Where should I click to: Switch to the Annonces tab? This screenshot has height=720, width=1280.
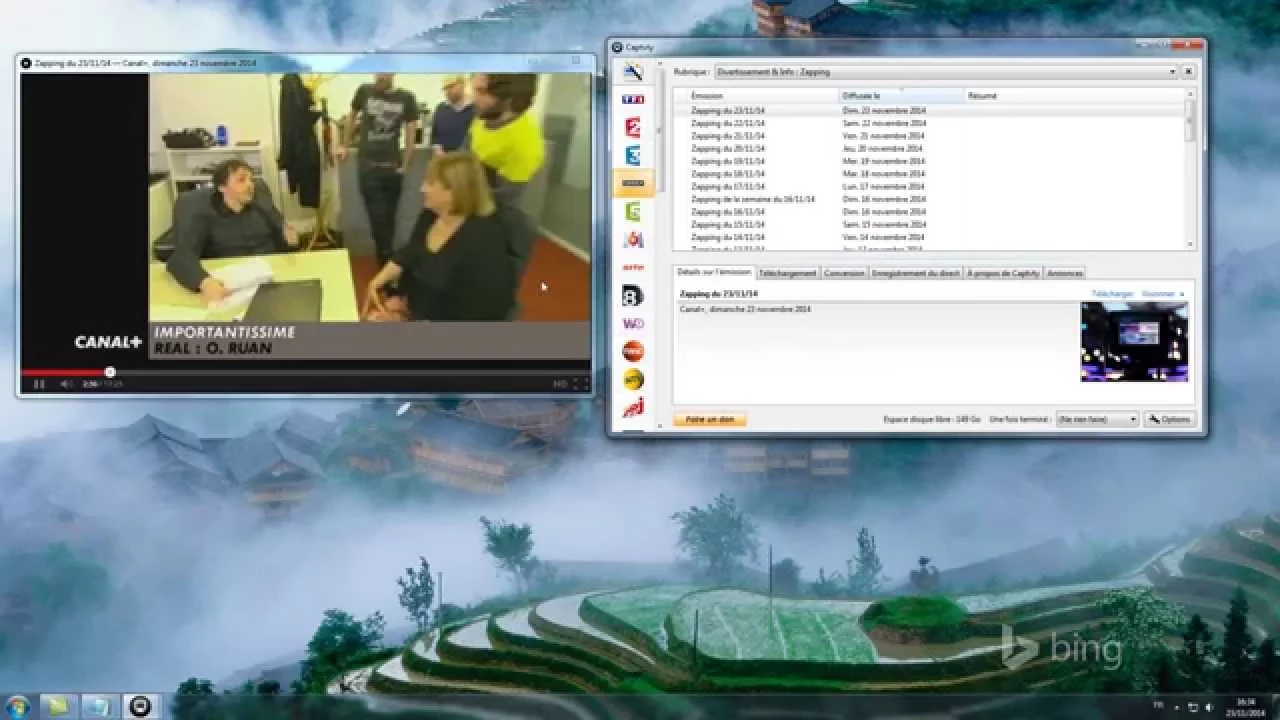point(1065,273)
